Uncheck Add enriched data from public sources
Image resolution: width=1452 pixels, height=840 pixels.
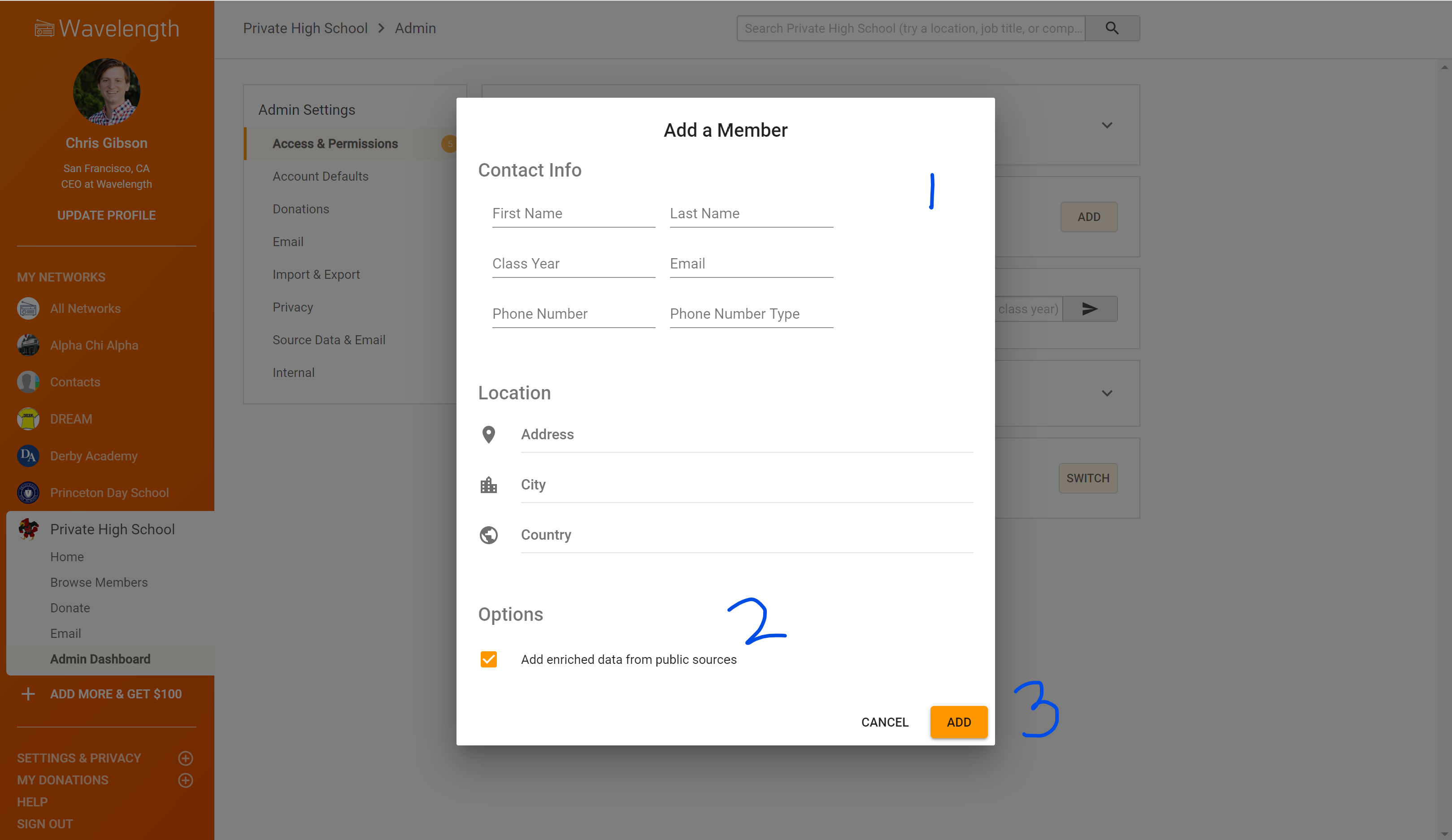488,659
